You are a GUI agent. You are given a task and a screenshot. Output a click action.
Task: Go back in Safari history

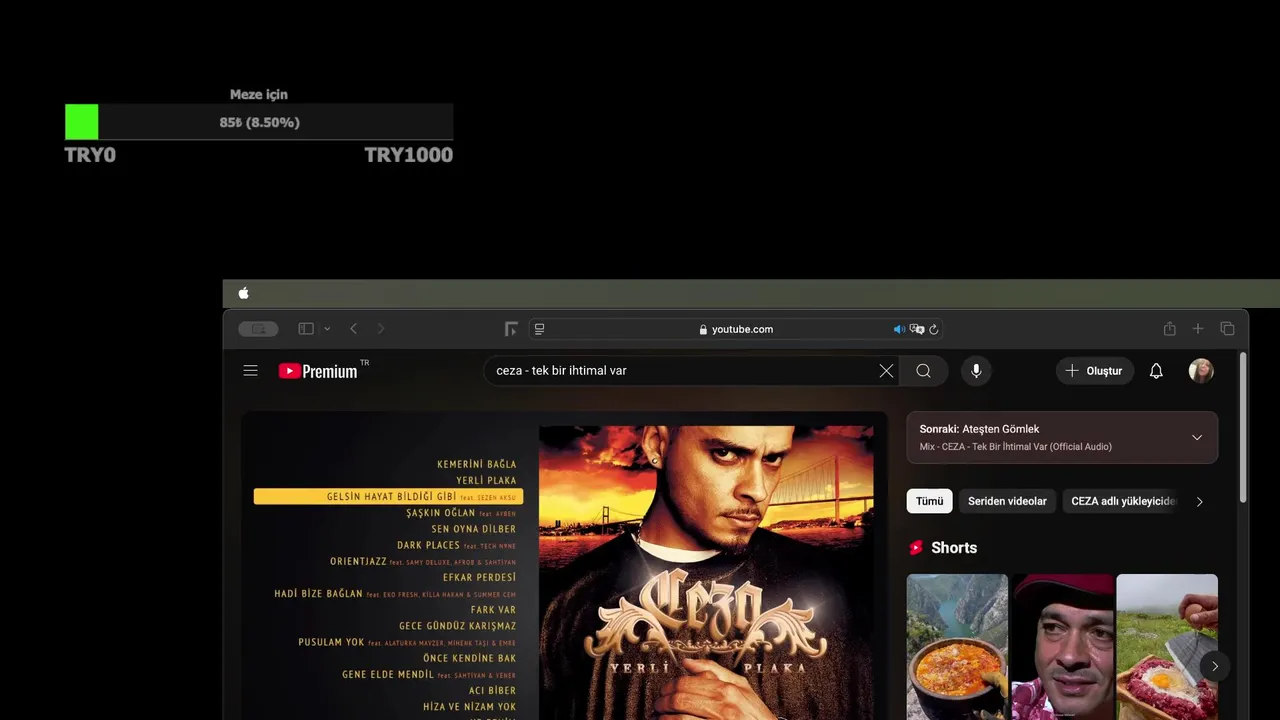[353, 329]
